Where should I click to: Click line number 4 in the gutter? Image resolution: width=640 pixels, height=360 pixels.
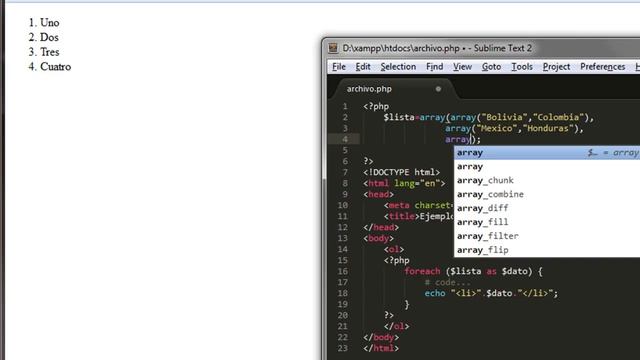(x=345, y=139)
